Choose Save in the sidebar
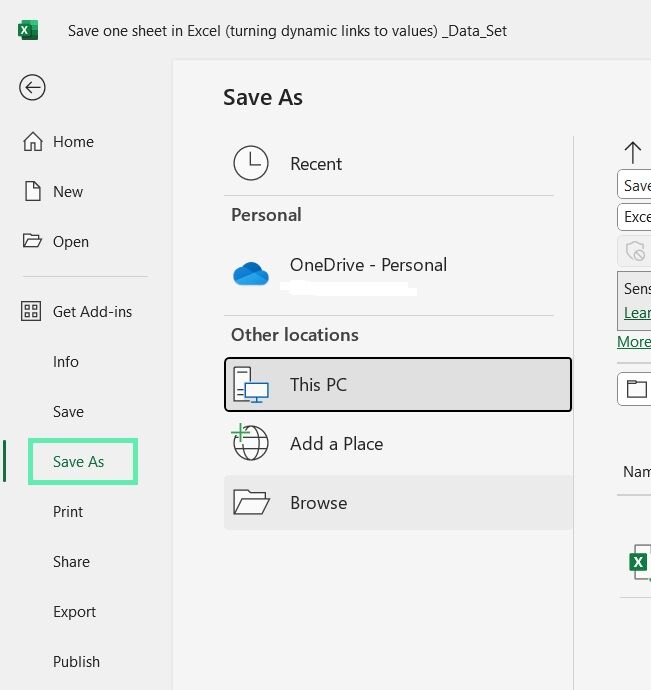 coord(68,412)
